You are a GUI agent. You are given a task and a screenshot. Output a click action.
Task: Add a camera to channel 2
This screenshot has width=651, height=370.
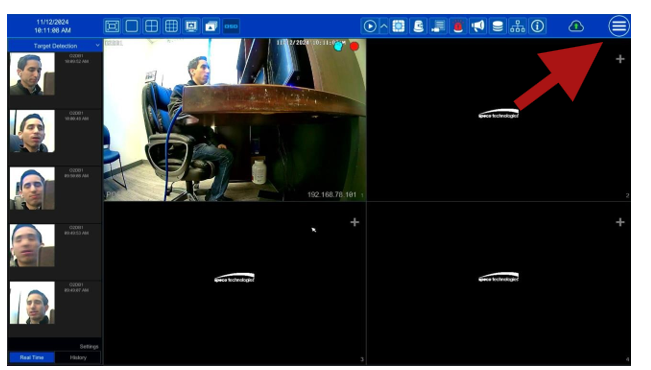coord(620,59)
